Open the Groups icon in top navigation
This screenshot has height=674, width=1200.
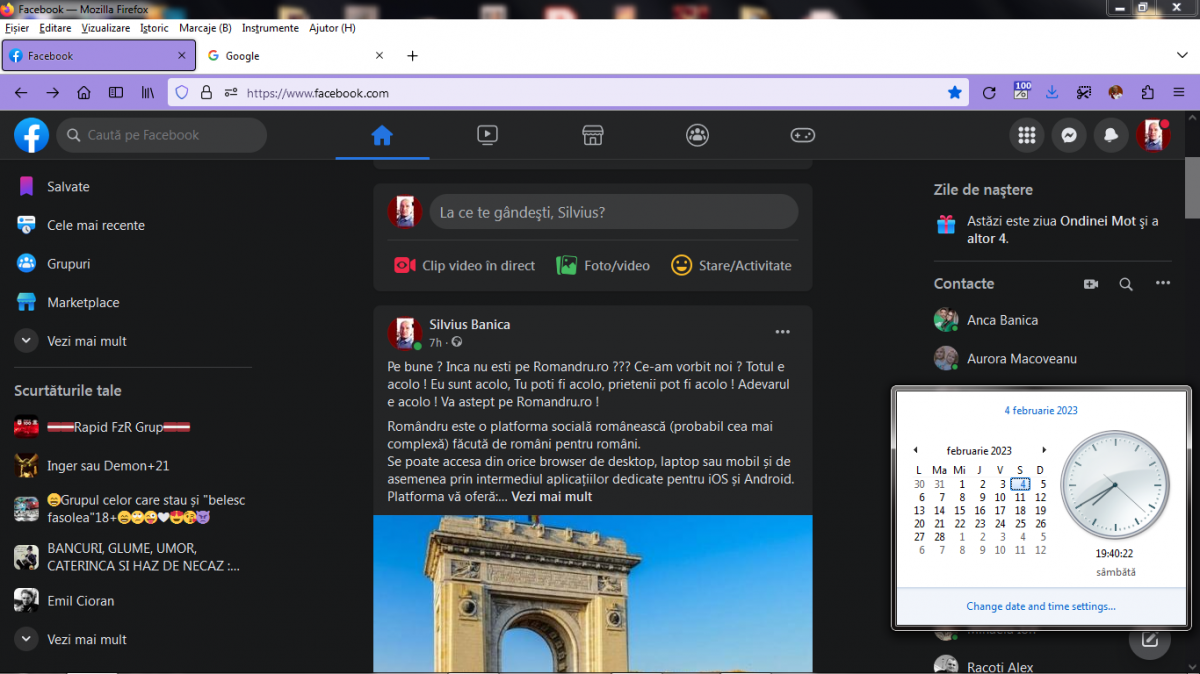[x=697, y=135]
